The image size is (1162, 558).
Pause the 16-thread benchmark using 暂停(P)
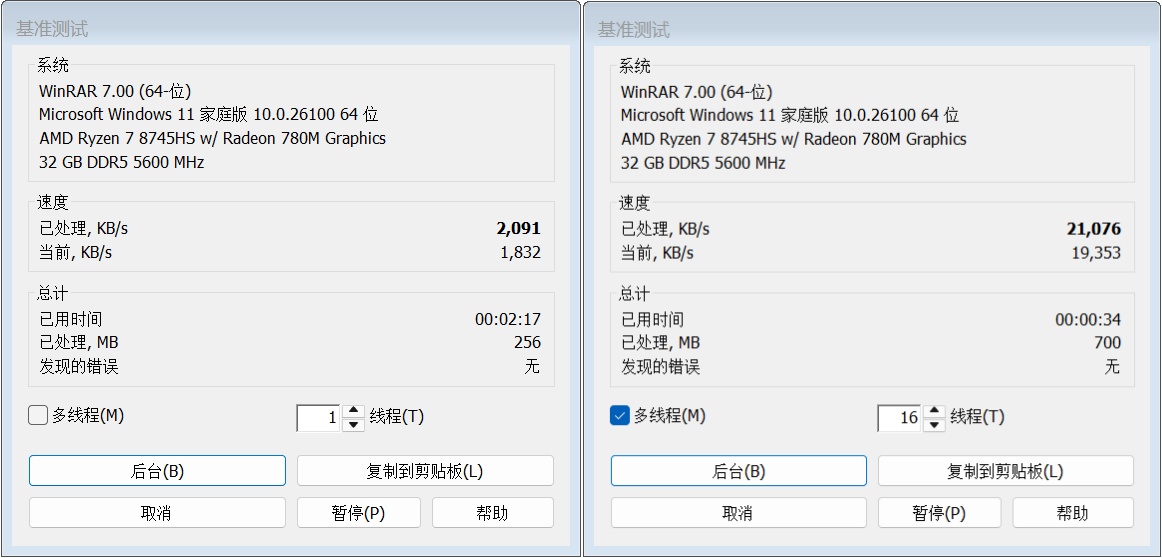tap(939, 513)
